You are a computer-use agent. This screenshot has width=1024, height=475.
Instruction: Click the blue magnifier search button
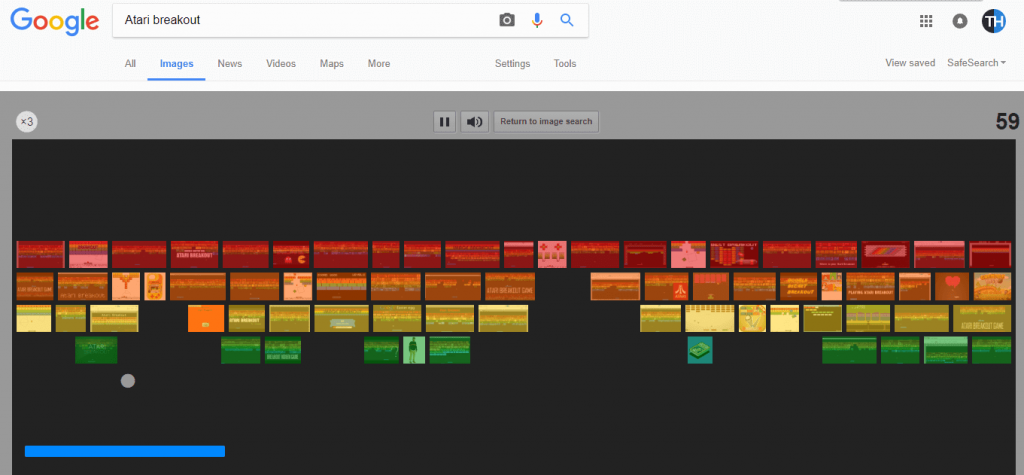click(567, 20)
